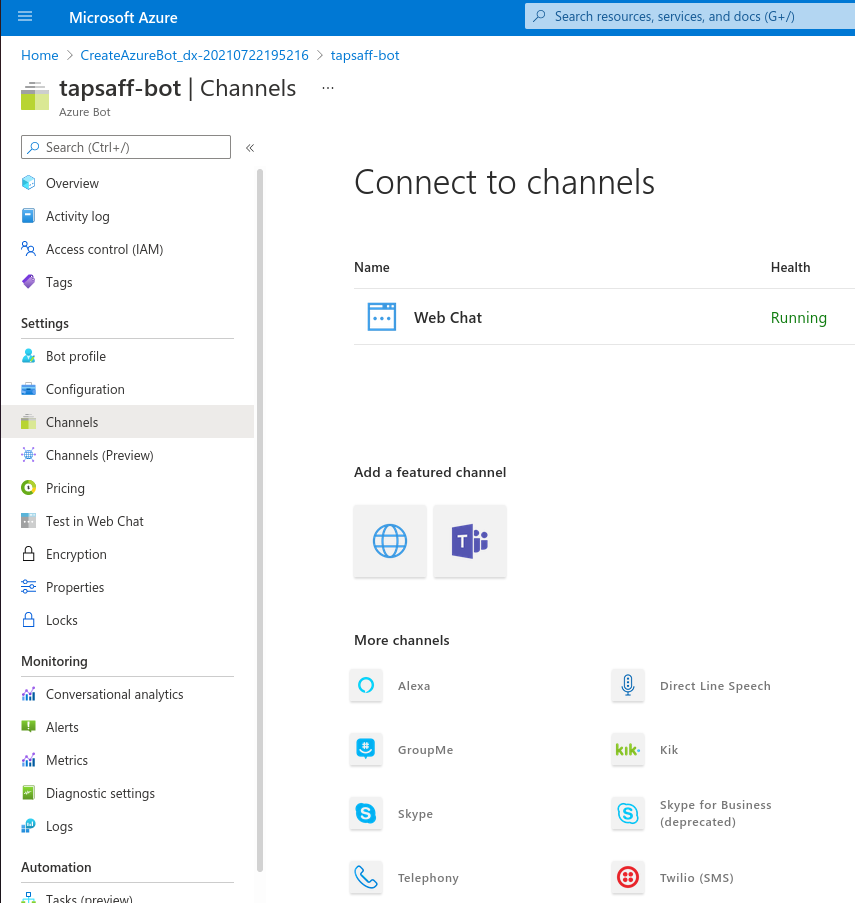
Task: Open the more options ellipsis beside Channels title
Action: click(328, 88)
